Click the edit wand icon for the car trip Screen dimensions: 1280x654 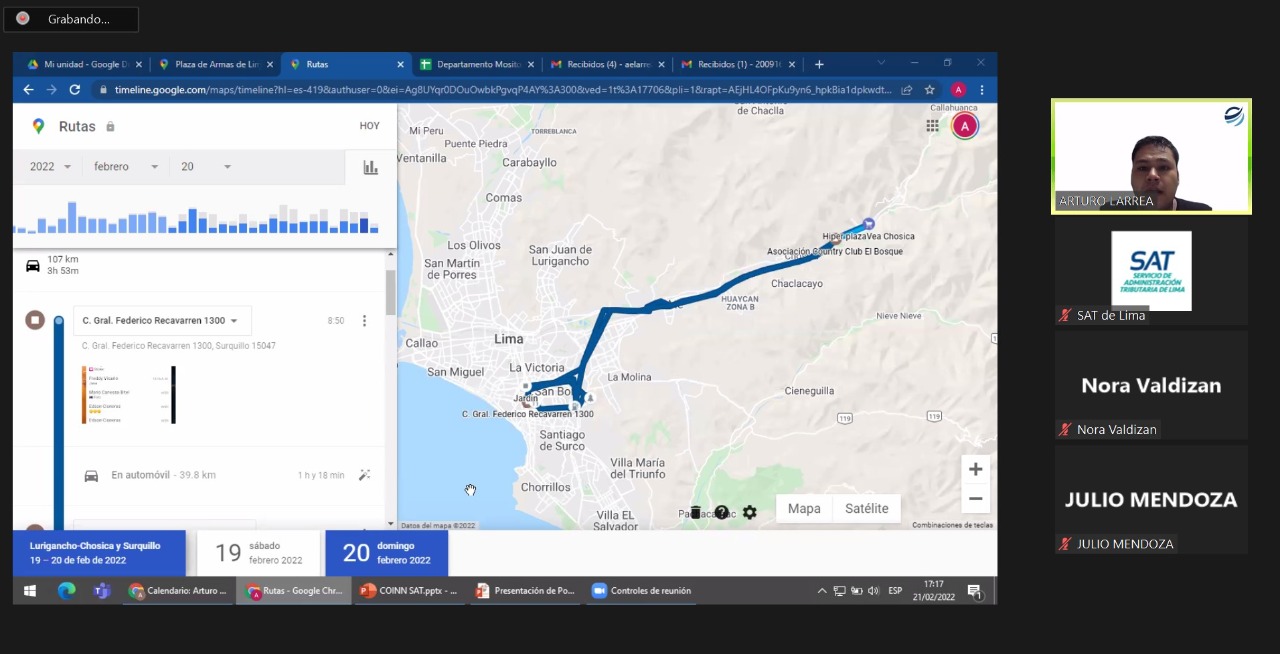[364, 475]
